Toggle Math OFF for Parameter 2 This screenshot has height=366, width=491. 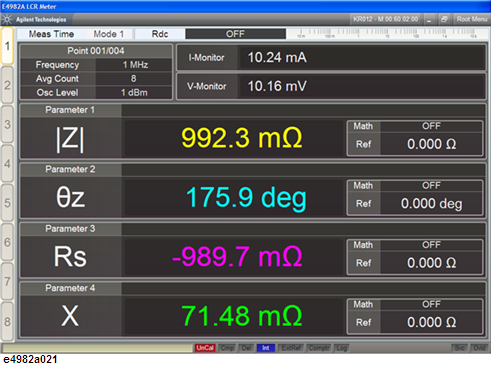[431, 185]
